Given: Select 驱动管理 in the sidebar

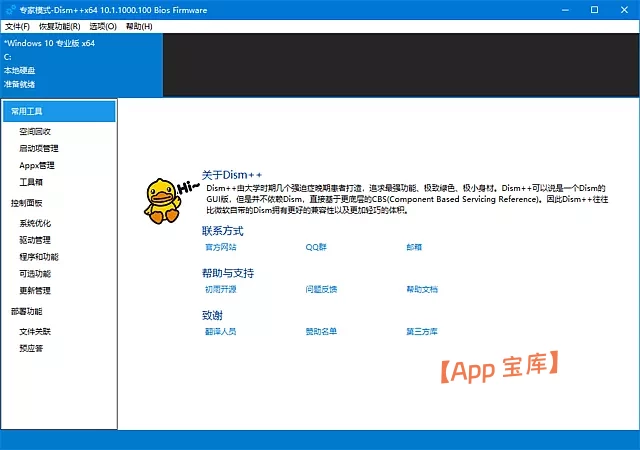Looking at the screenshot, I should (35, 240).
